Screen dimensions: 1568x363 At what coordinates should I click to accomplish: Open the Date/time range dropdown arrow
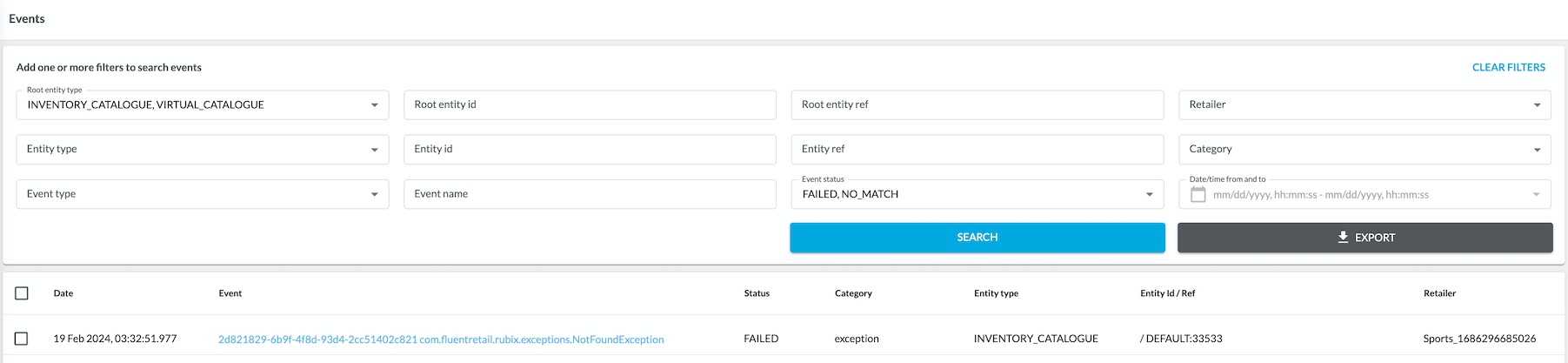[1537, 194]
